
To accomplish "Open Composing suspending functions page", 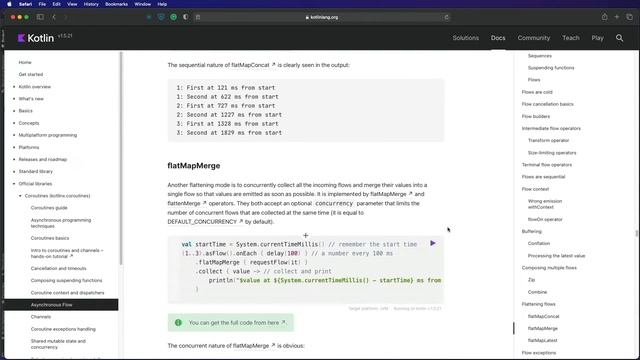I will click(x=67, y=280).
